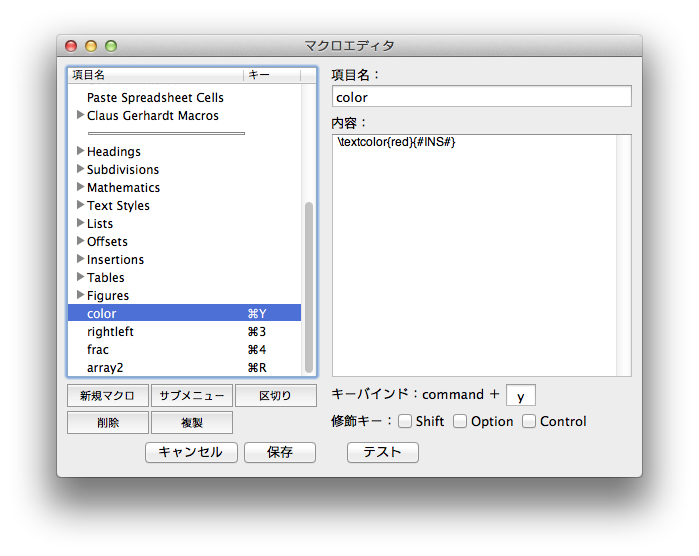
Task: Expand the Subdivisions submenu
Action: (x=80, y=169)
